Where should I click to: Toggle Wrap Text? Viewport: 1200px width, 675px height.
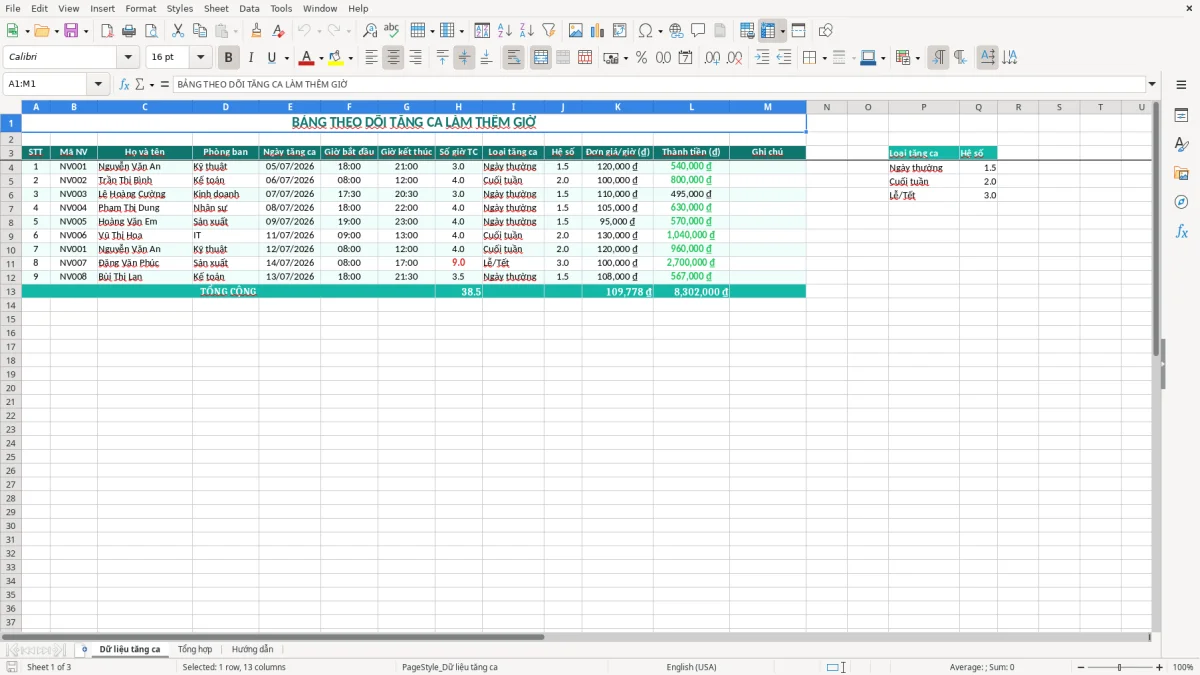pos(513,58)
